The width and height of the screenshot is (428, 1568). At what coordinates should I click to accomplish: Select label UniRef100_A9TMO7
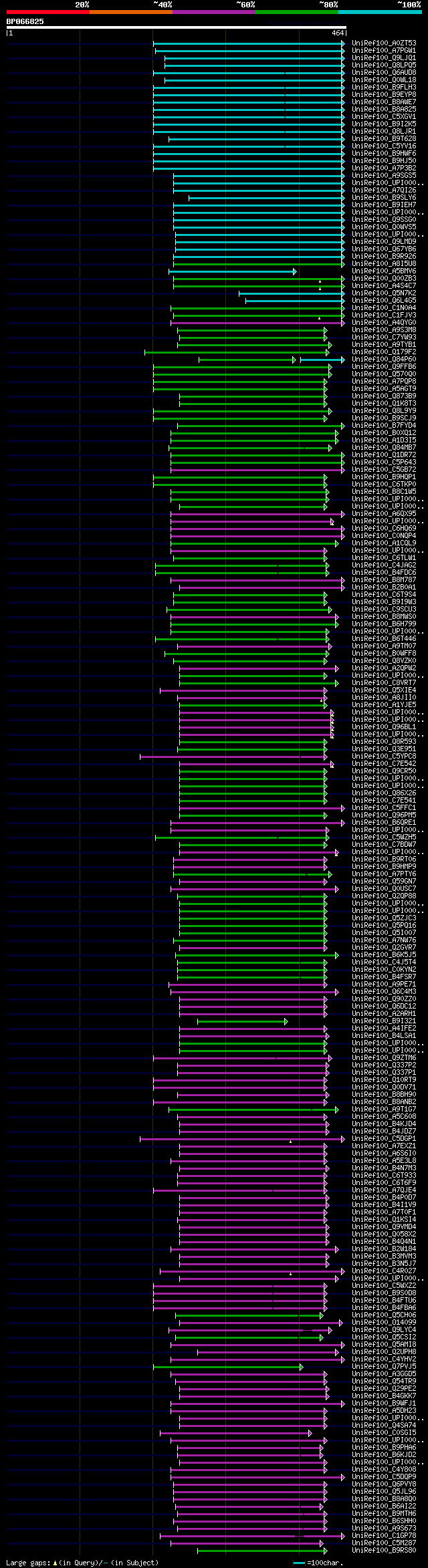coord(384,646)
